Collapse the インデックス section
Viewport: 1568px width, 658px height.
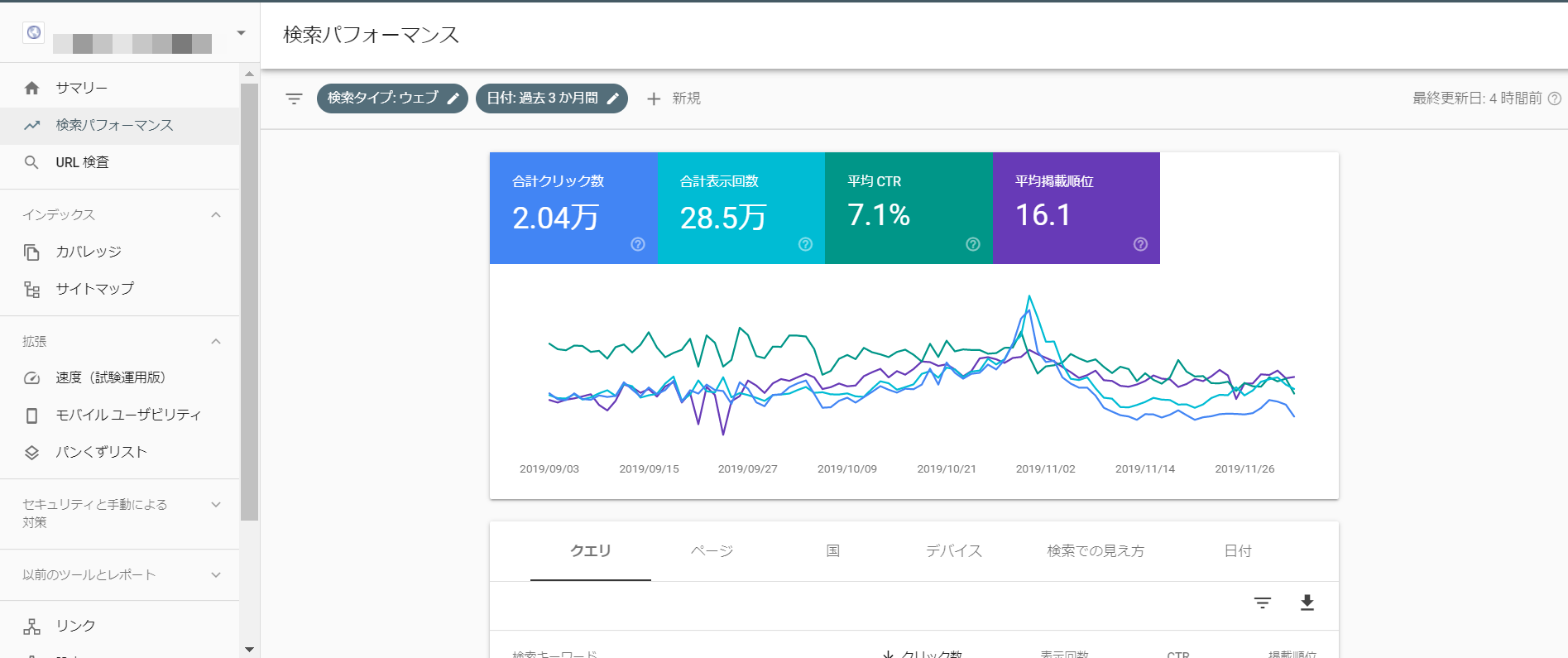[x=216, y=215]
